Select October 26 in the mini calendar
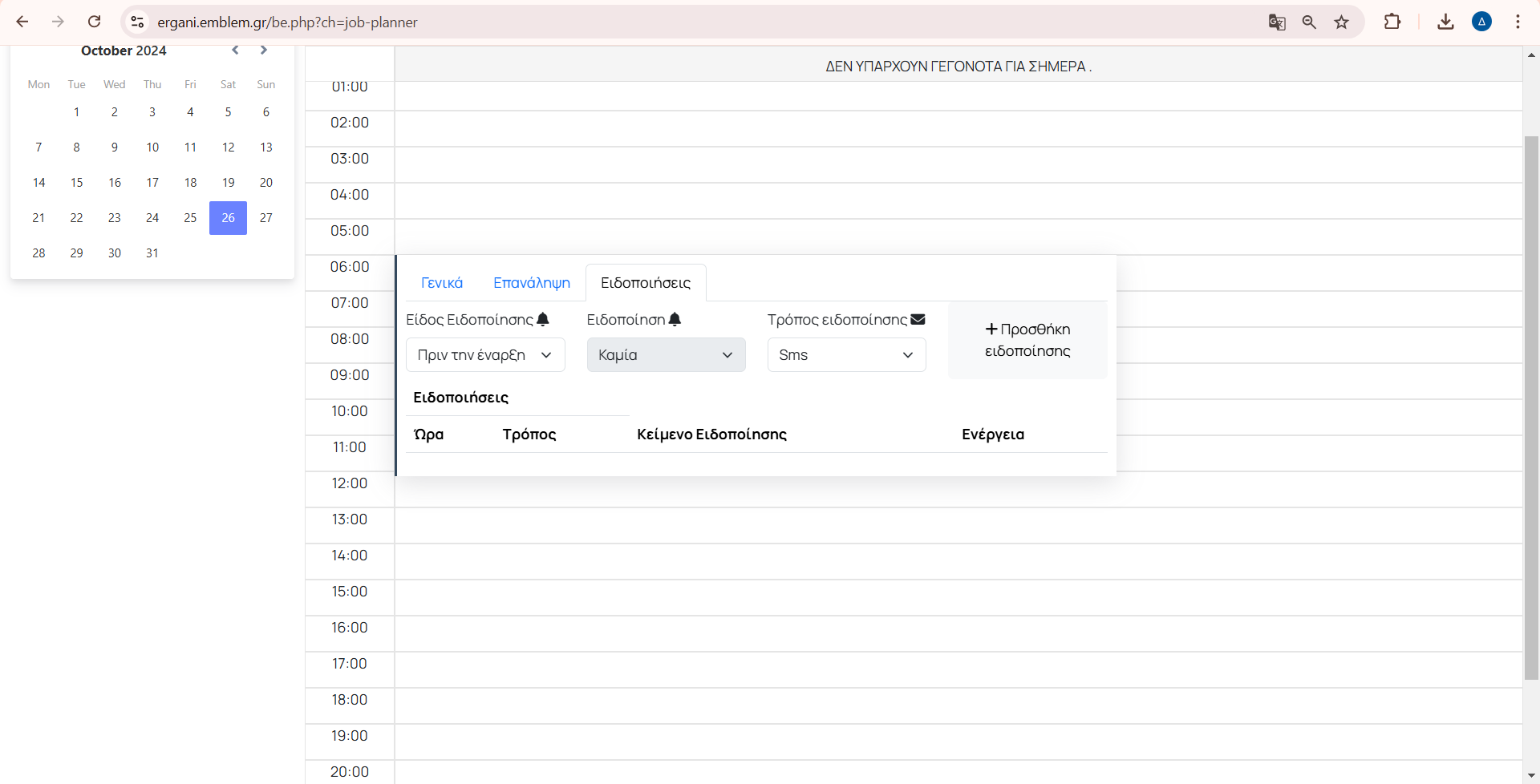The image size is (1540, 784). point(228,217)
